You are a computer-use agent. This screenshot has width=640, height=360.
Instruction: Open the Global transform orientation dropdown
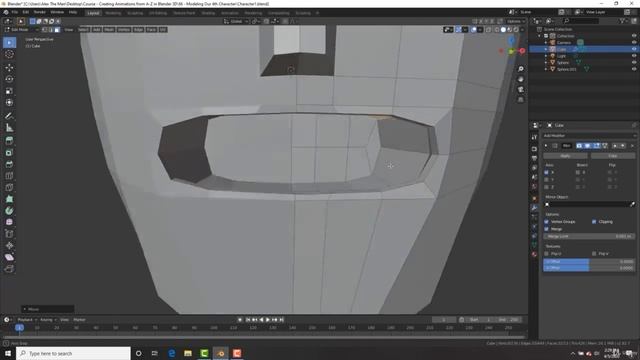coord(236,21)
